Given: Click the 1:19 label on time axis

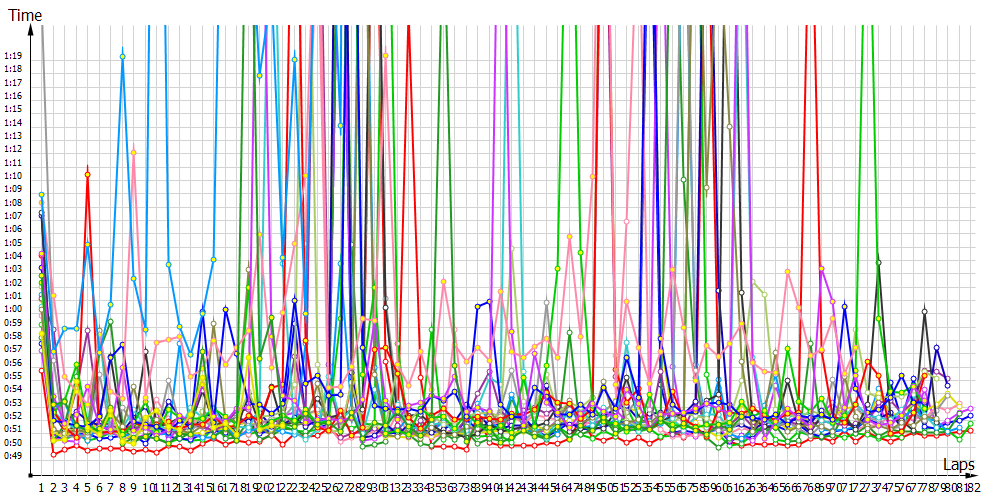Looking at the screenshot, I should [13, 56].
